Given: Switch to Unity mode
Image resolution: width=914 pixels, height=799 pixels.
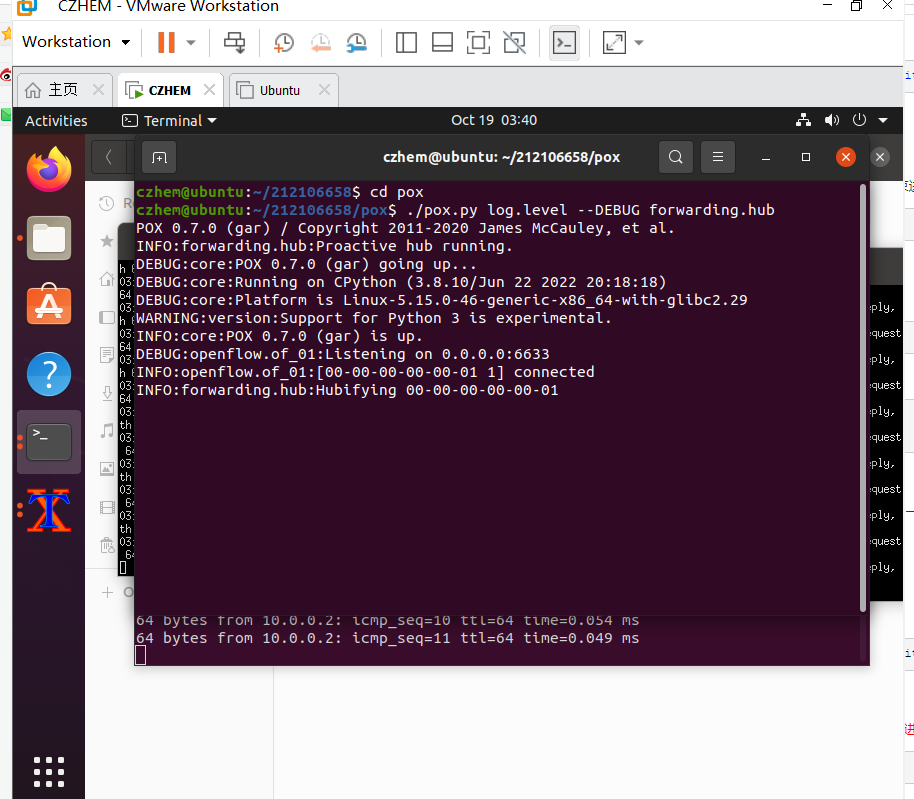Looking at the screenshot, I should pyautogui.click(x=514, y=43).
